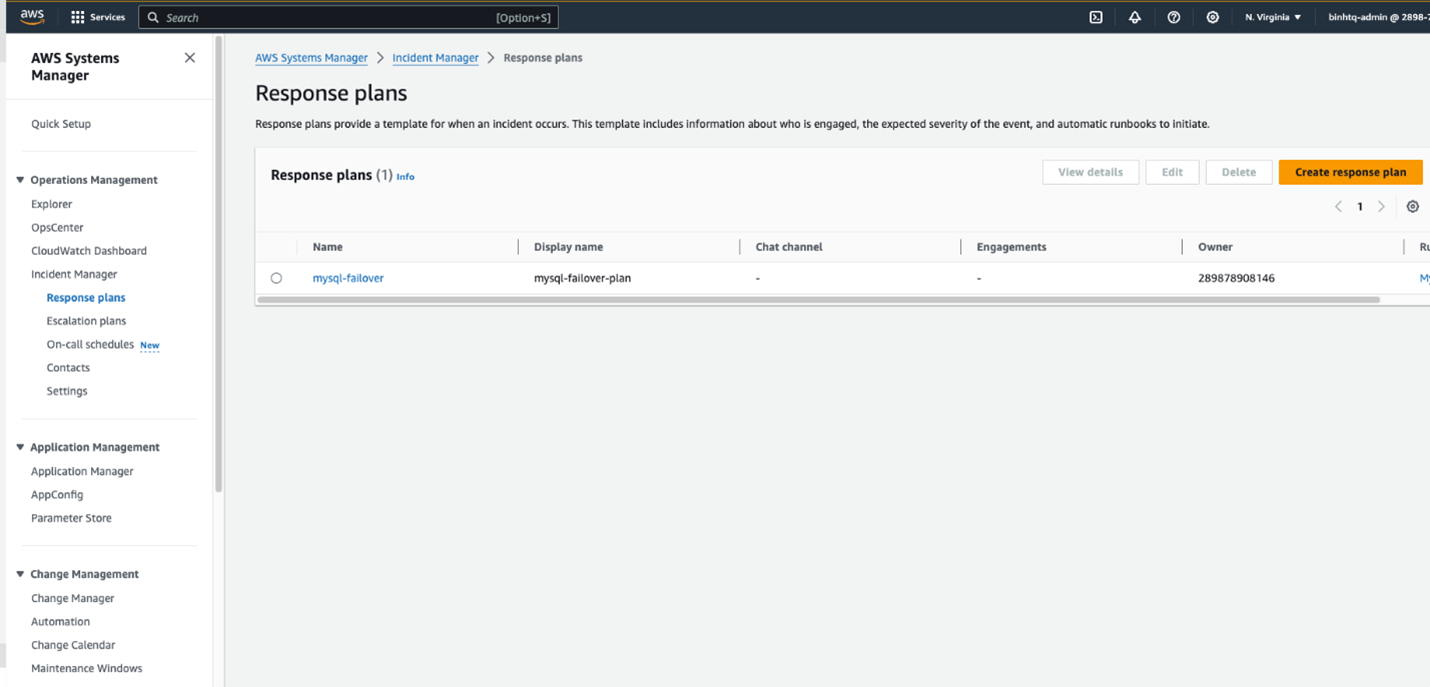Open the help question mark menu

(x=1174, y=17)
